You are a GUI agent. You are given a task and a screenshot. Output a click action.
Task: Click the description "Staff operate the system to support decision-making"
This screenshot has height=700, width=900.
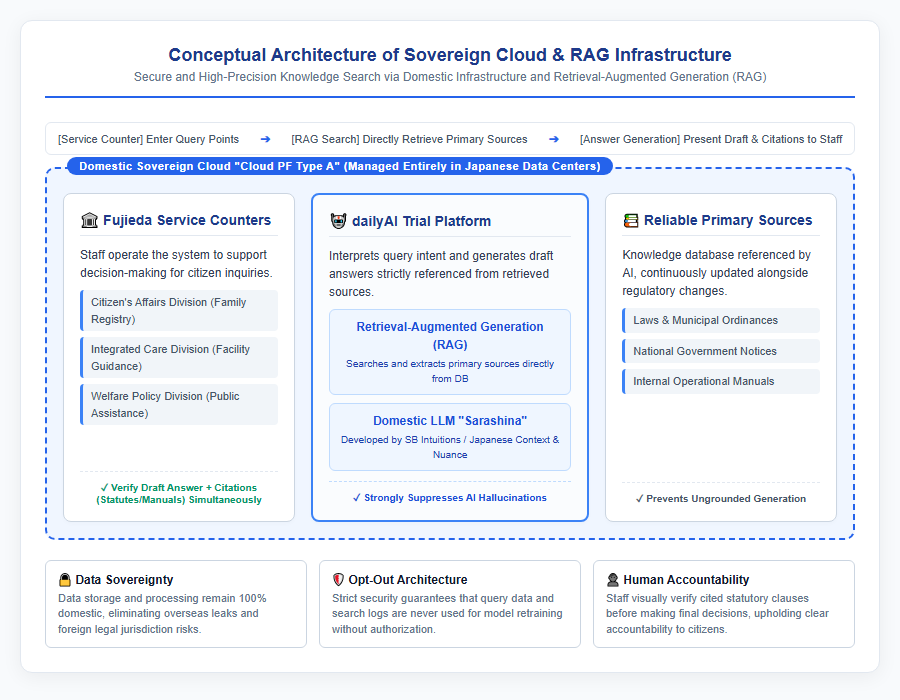point(176,263)
